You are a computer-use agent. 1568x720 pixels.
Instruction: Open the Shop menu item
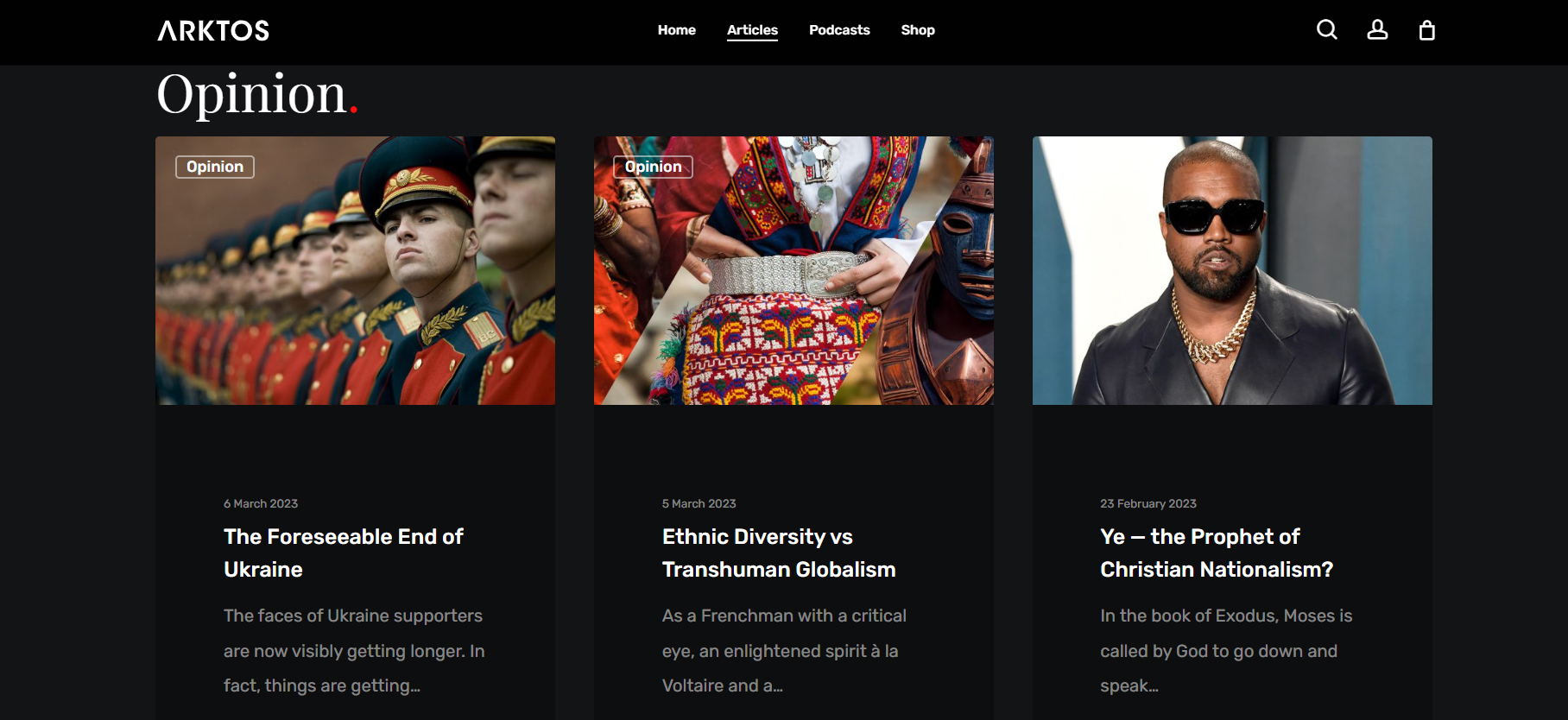click(x=918, y=30)
